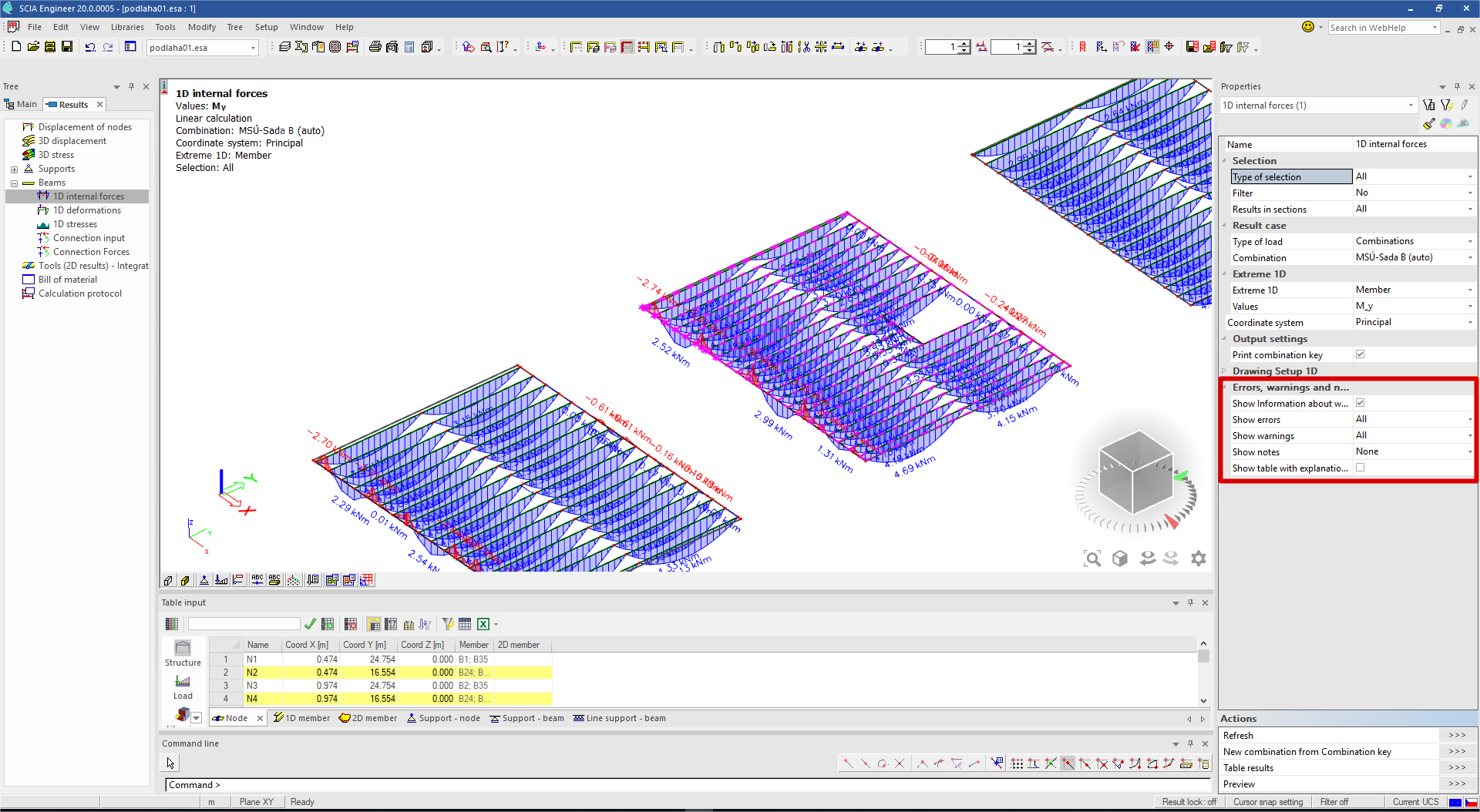1480x812 pixels.
Task: Click the viewport settings gear icon
Action: coord(1198,559)
